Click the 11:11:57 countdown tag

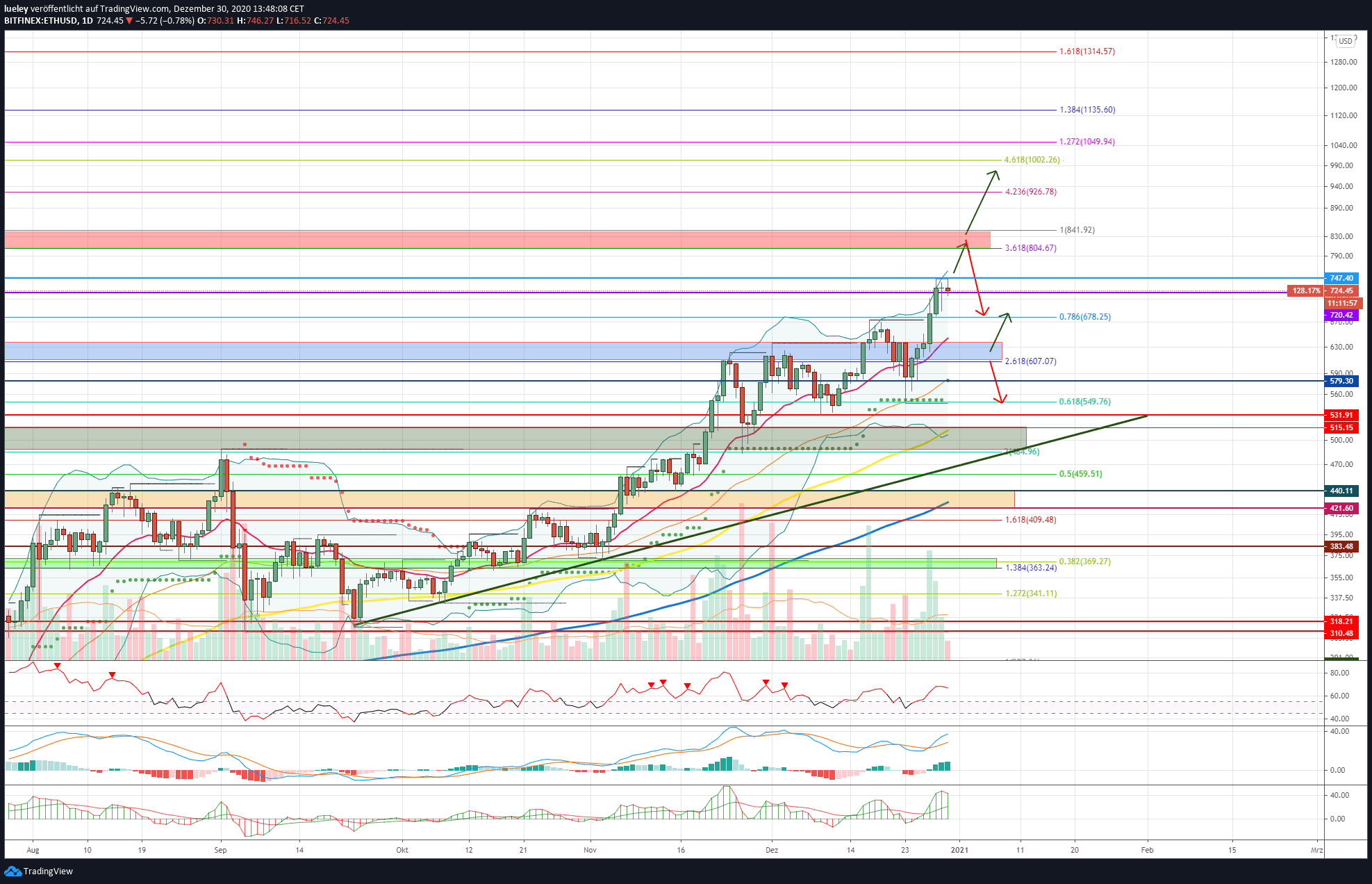click(1344, 304)
